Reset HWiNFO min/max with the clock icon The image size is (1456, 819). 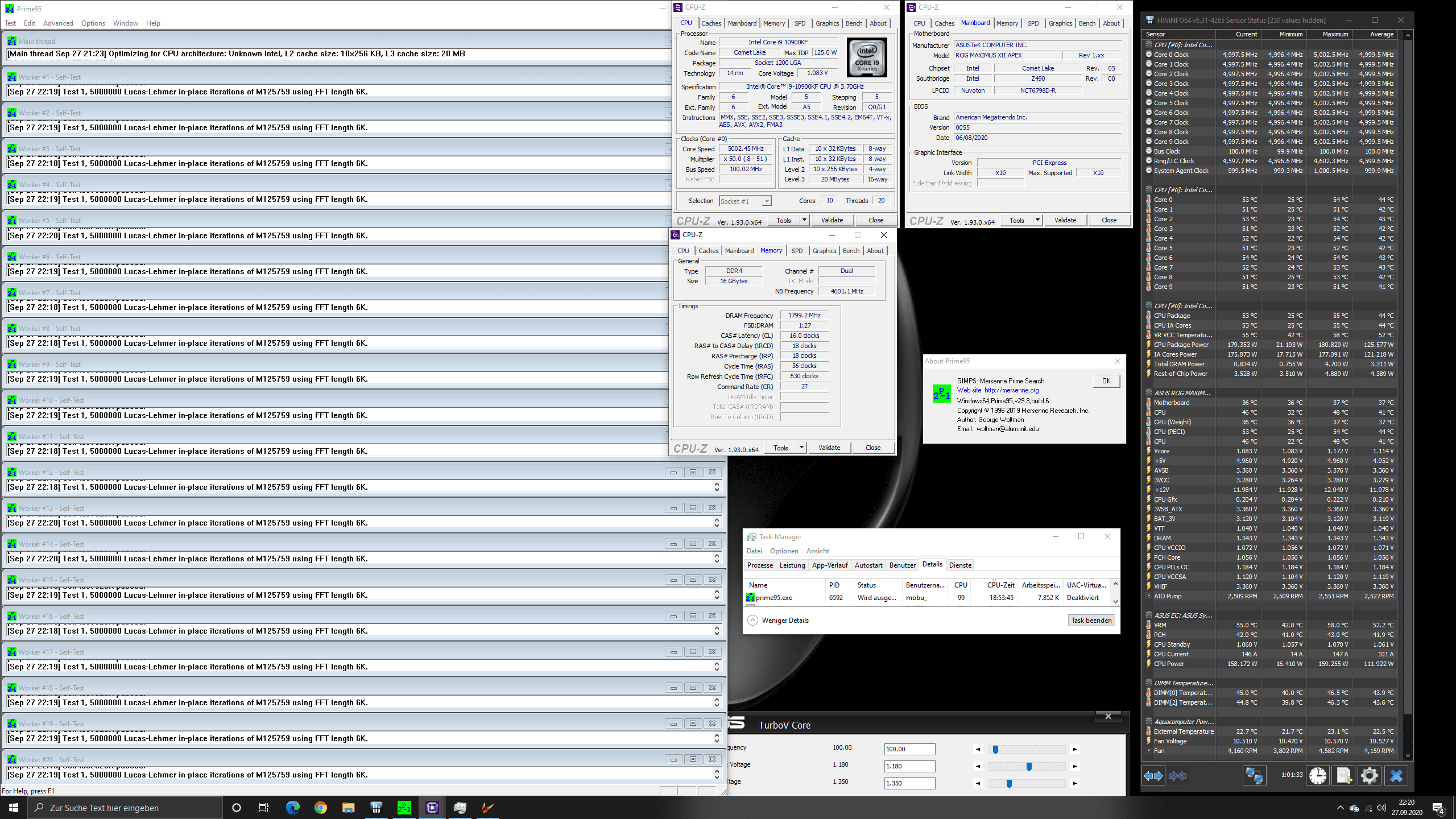(1317, 776)
